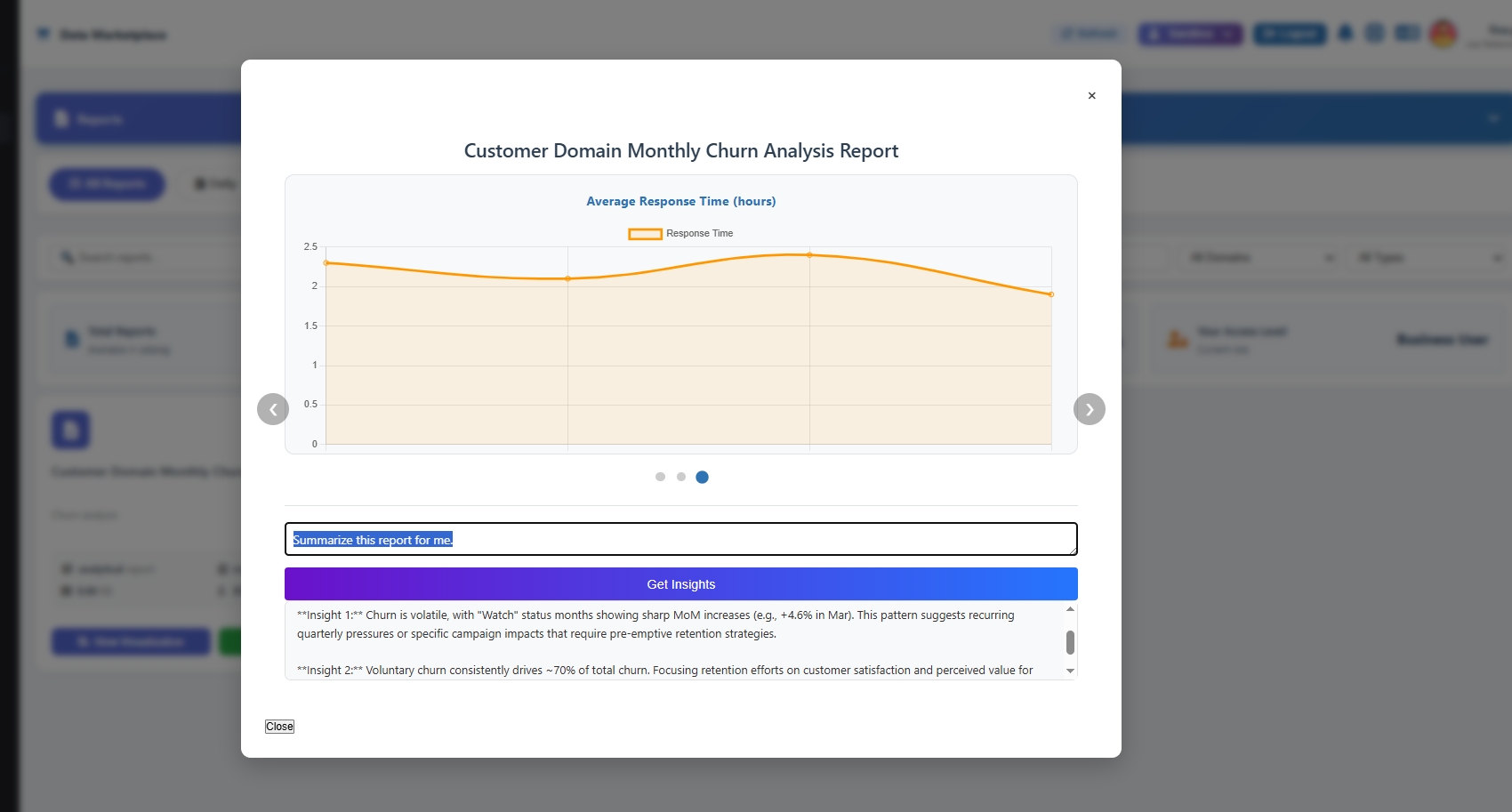
Task: Open the notification bell in the header
Action: 1346,32
